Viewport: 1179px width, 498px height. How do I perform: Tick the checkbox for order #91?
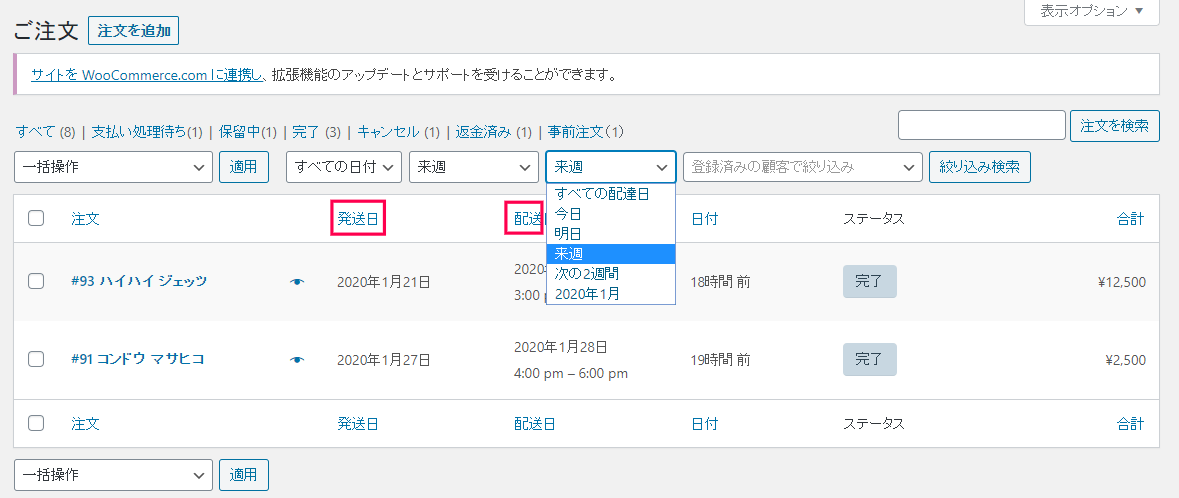tap(36, 358)
